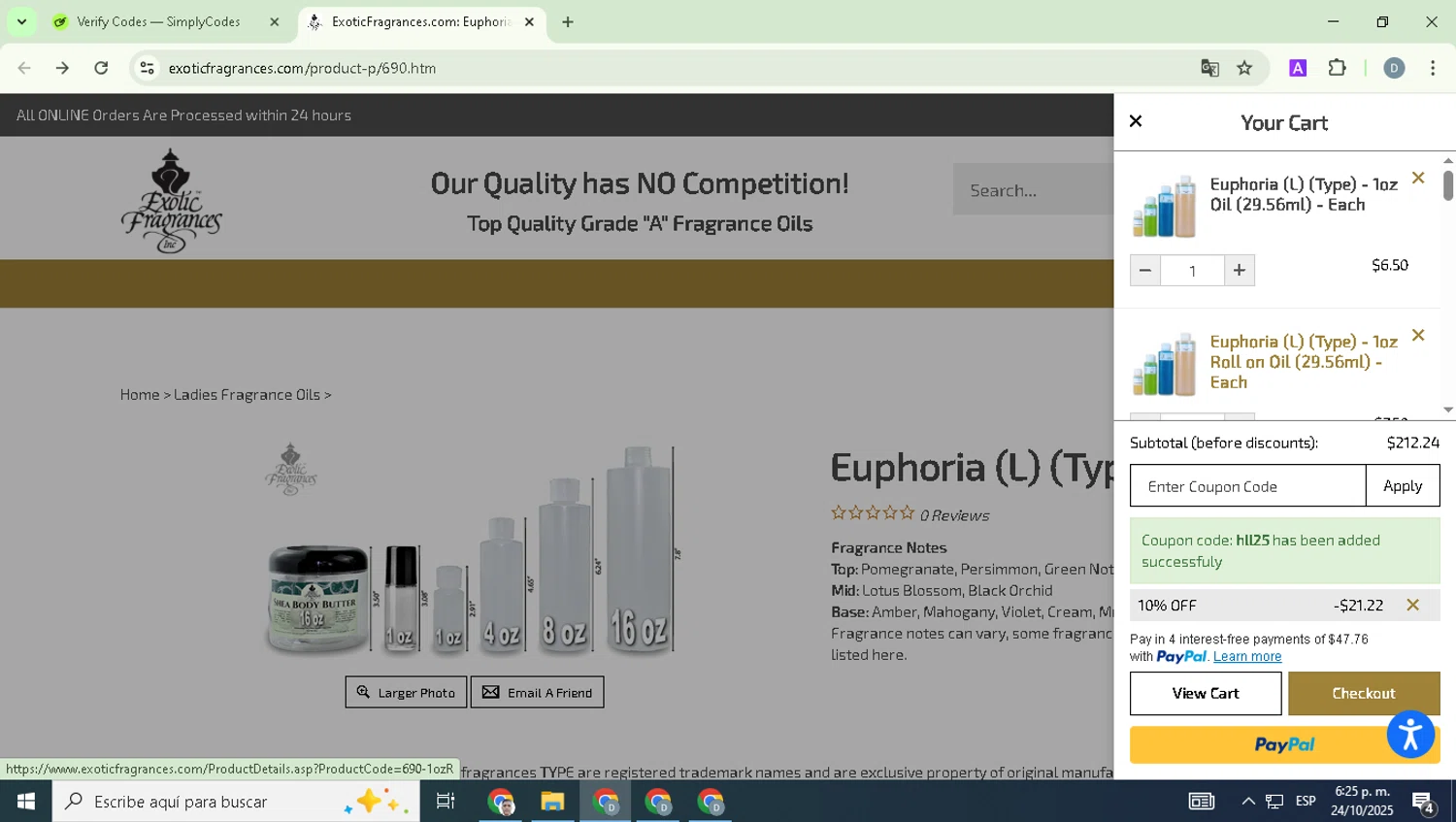This screenshot has height=822, width=1456.
Task: Close the Your Cart panel
Action: click(1136, 121)
